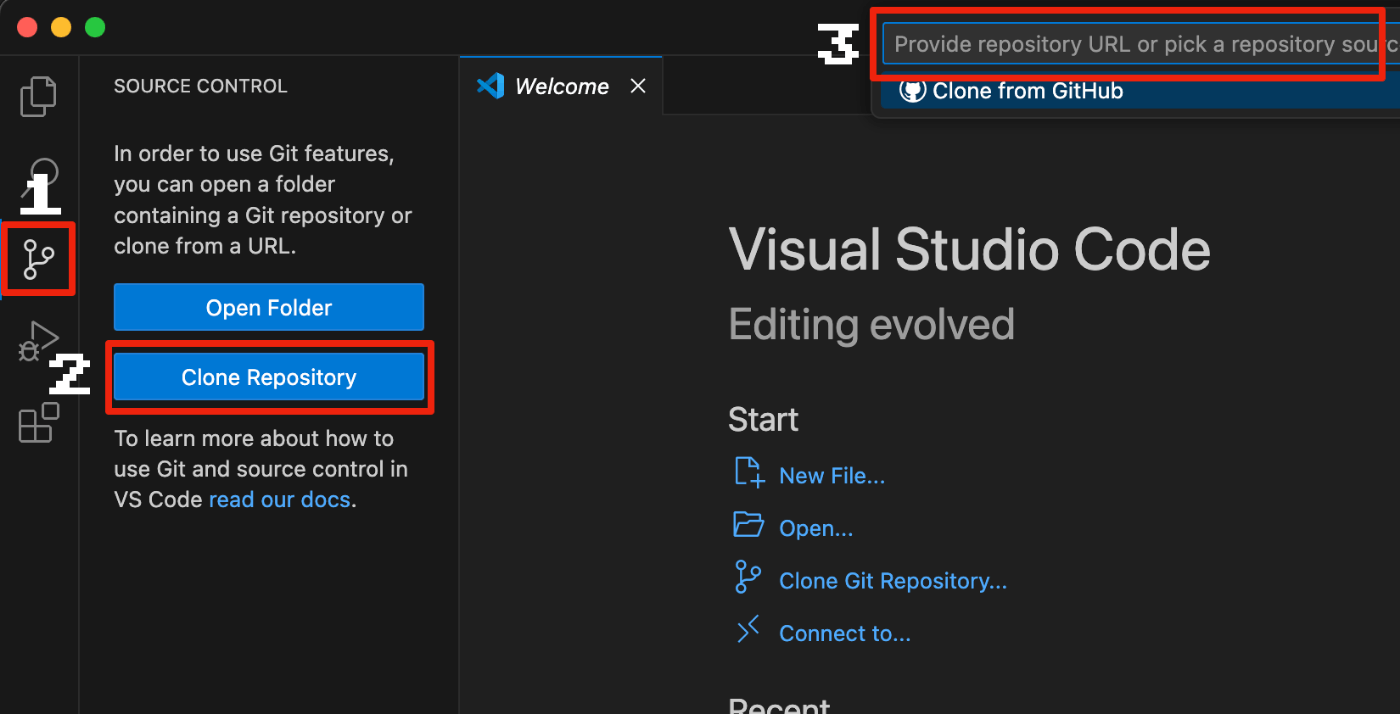Click the remote connect icon under Start
Viewport: 1400px width, 714px height.
(x=748, y=630)
